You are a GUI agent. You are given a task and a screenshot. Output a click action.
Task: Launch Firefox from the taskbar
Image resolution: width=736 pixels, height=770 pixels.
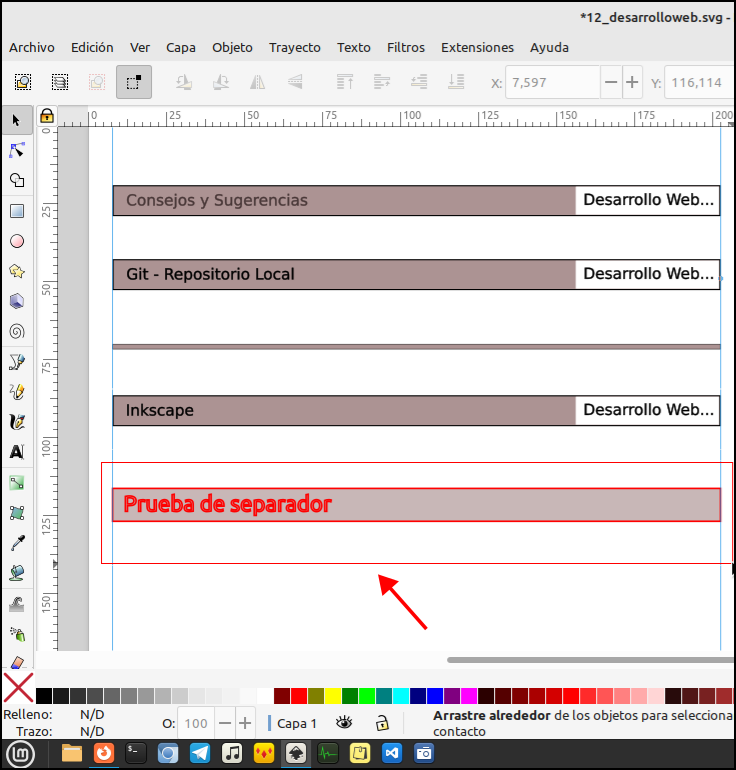(x=104, y=753)
